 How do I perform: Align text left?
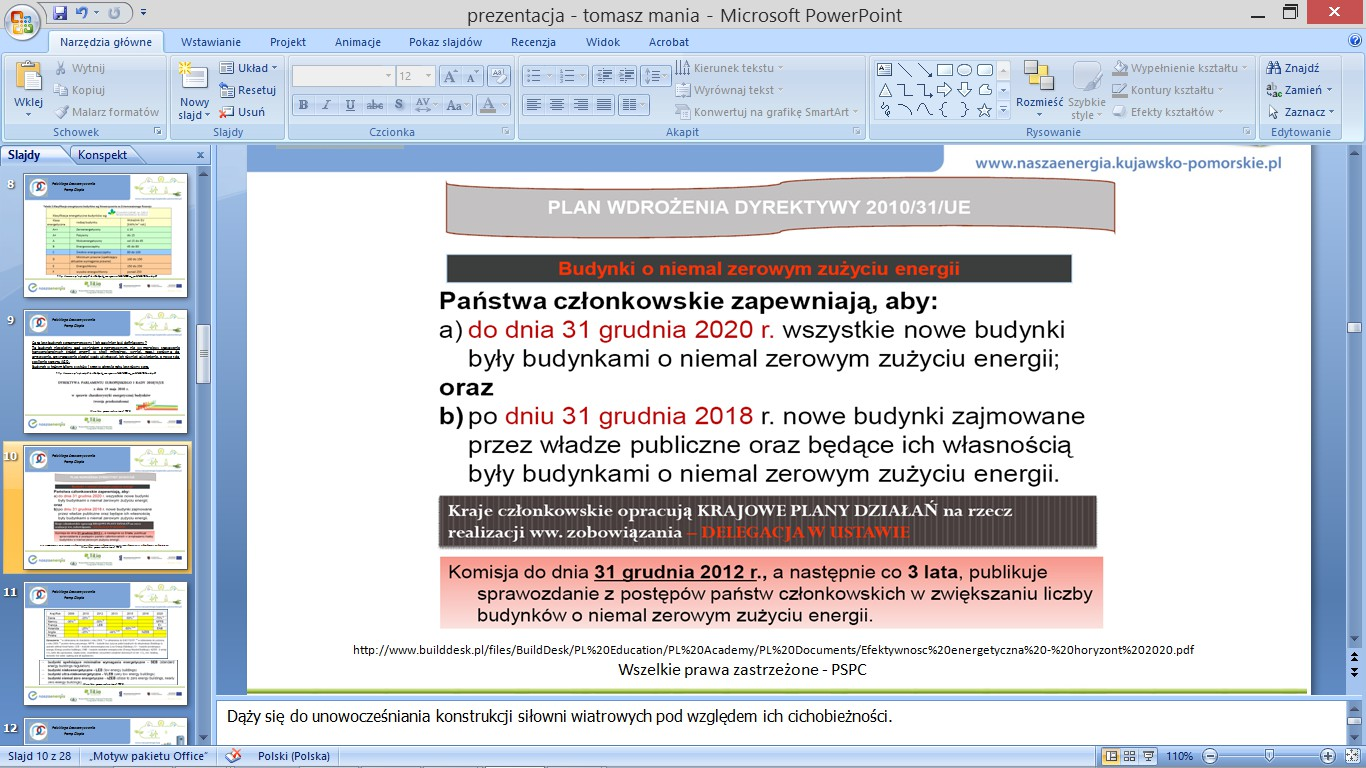click(533, 105)
